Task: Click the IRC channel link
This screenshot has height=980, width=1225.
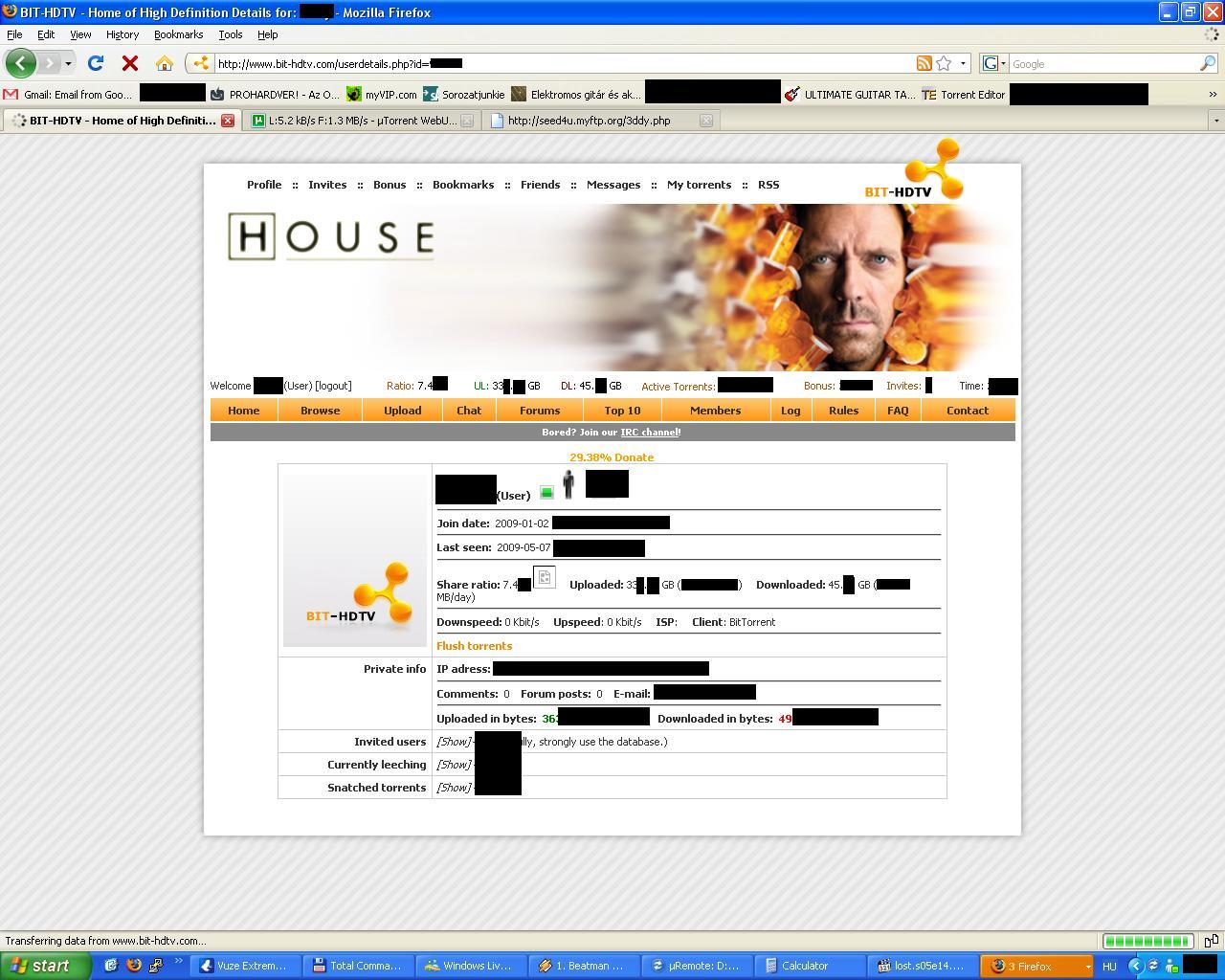Action: click(649, 433)
